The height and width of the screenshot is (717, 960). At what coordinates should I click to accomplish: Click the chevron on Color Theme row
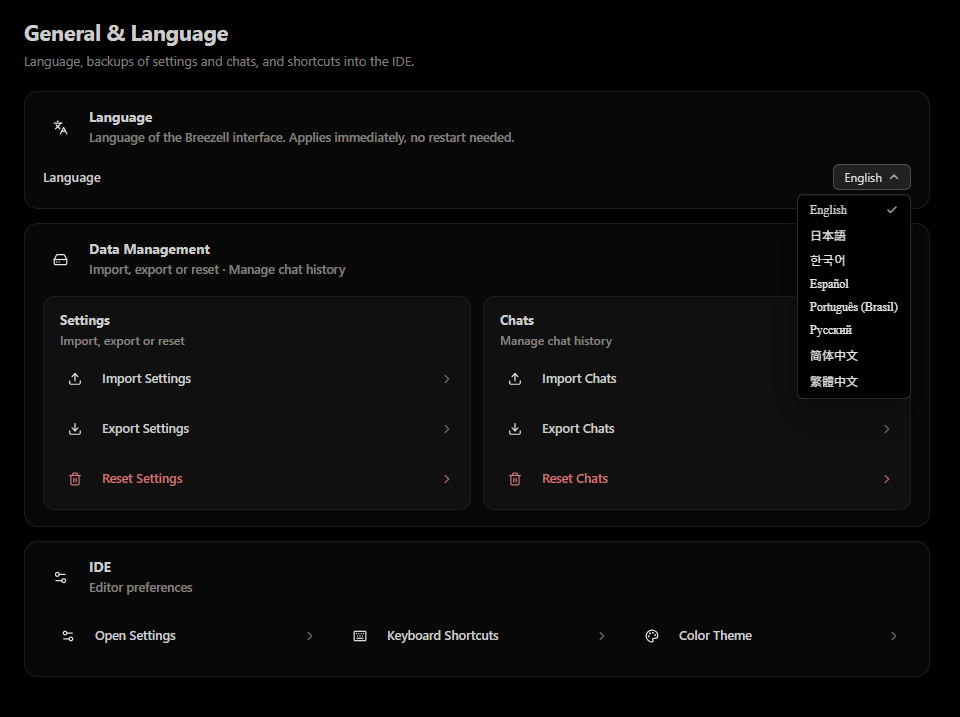point(894,636)
